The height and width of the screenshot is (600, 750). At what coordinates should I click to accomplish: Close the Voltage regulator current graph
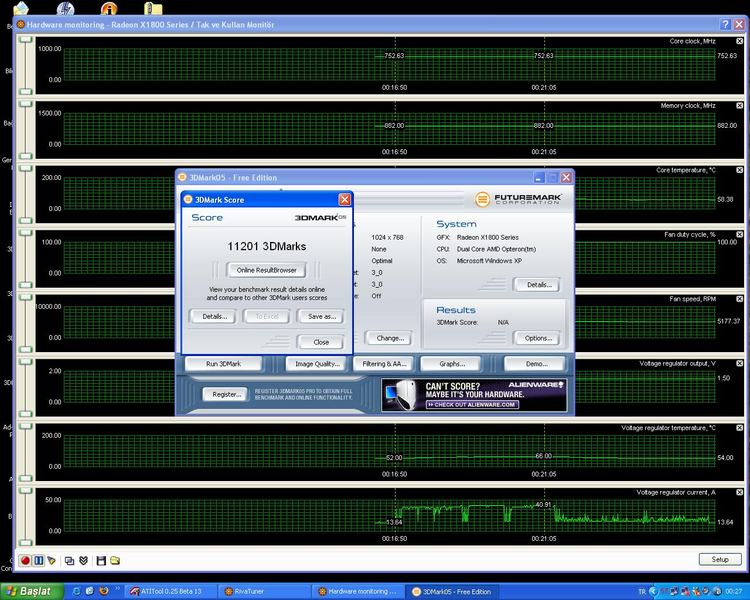pos(739,492)
